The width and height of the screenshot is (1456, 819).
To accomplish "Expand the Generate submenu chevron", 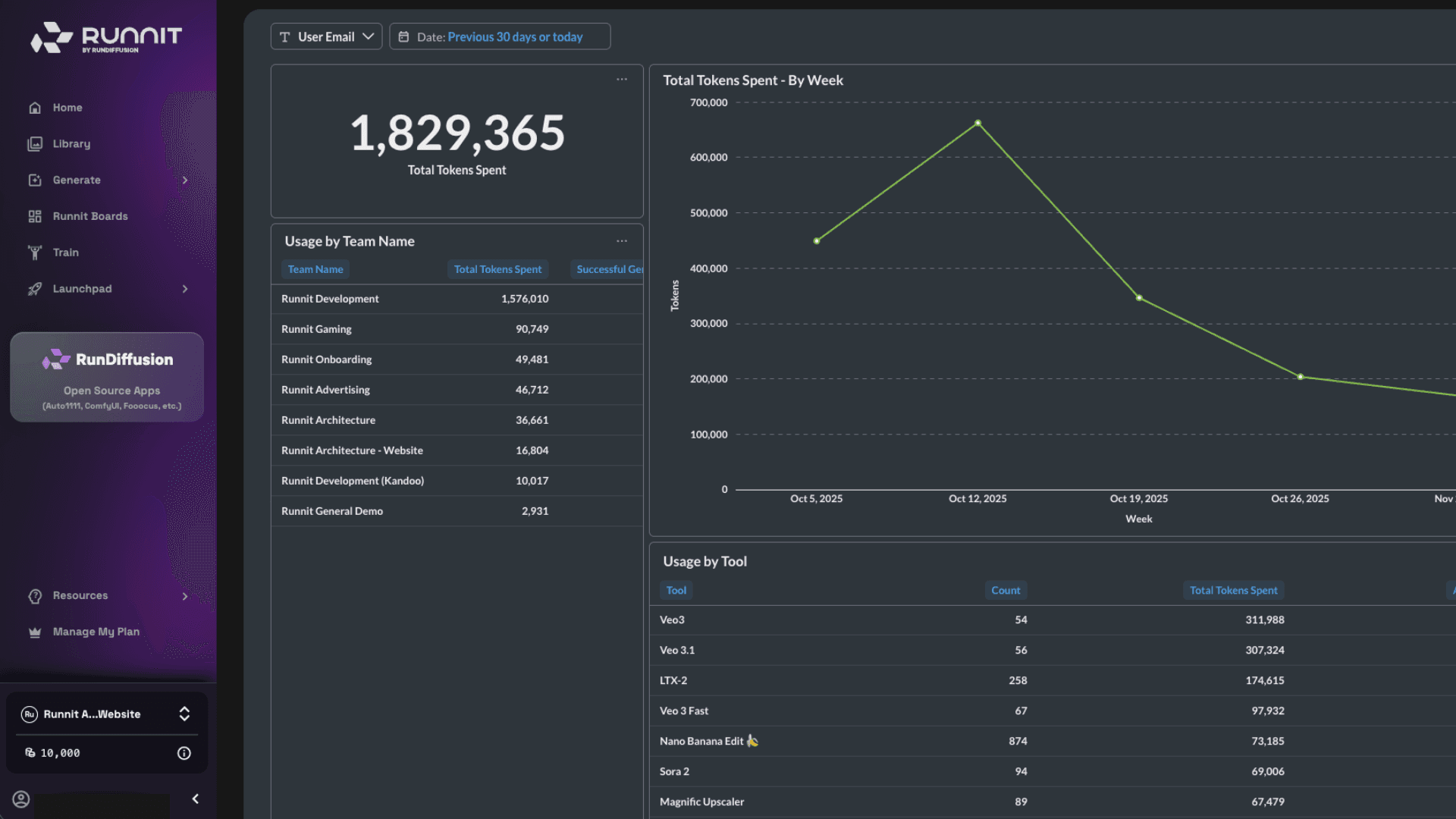I will (x=185, y=180).
